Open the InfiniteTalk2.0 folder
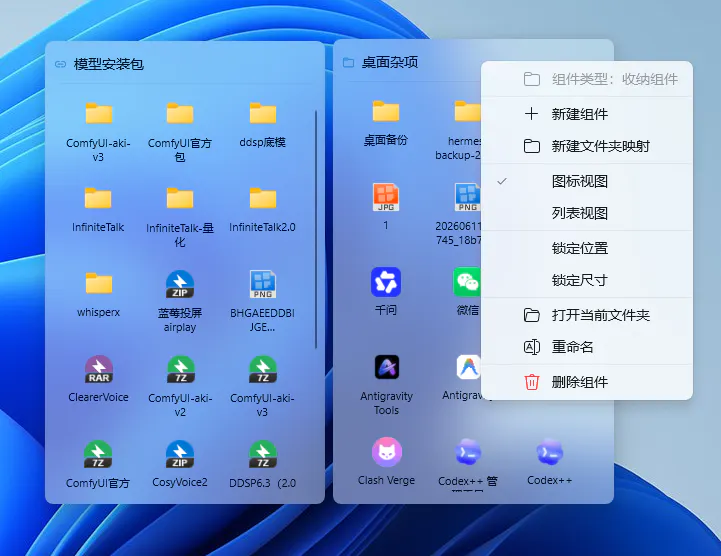 click(263, 198)
